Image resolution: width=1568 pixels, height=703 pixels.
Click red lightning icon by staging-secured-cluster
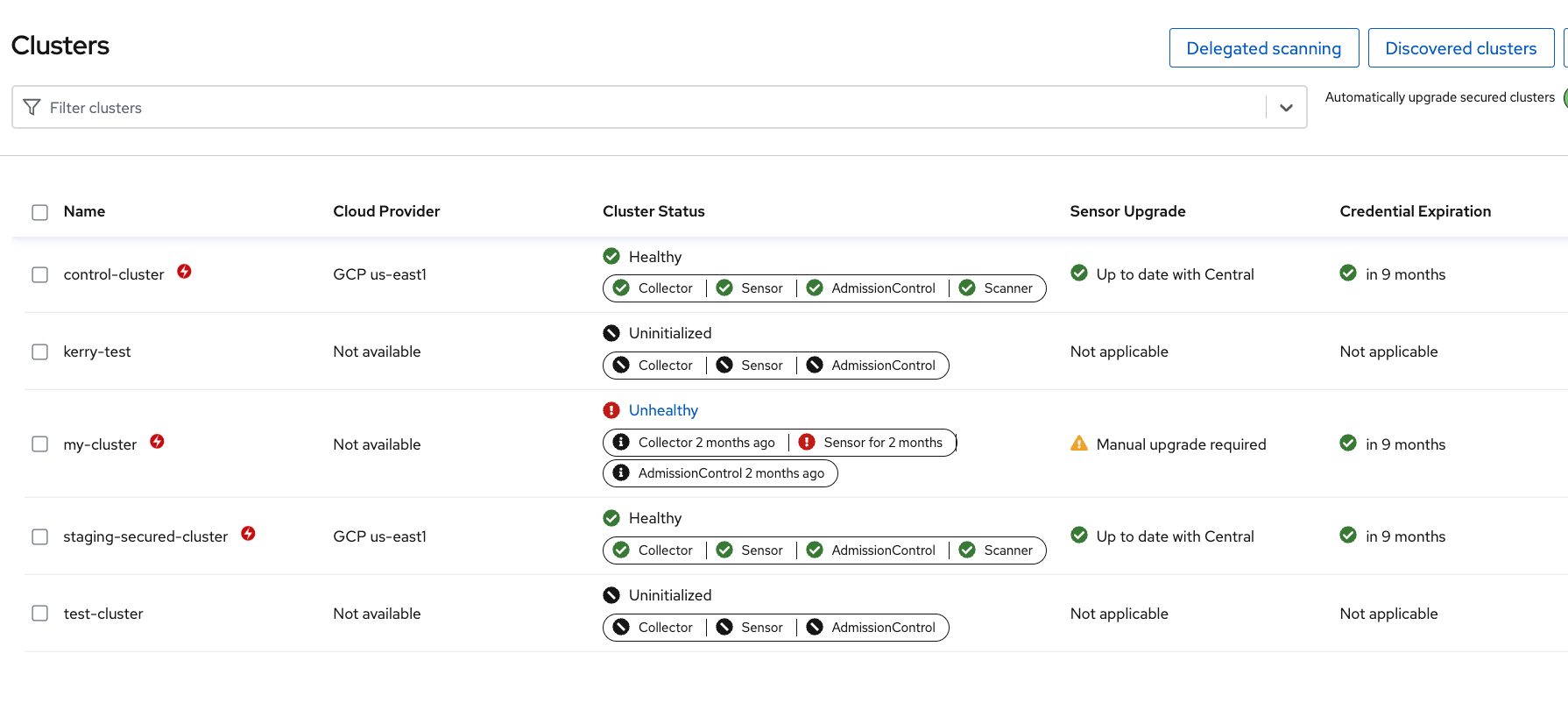248,534
